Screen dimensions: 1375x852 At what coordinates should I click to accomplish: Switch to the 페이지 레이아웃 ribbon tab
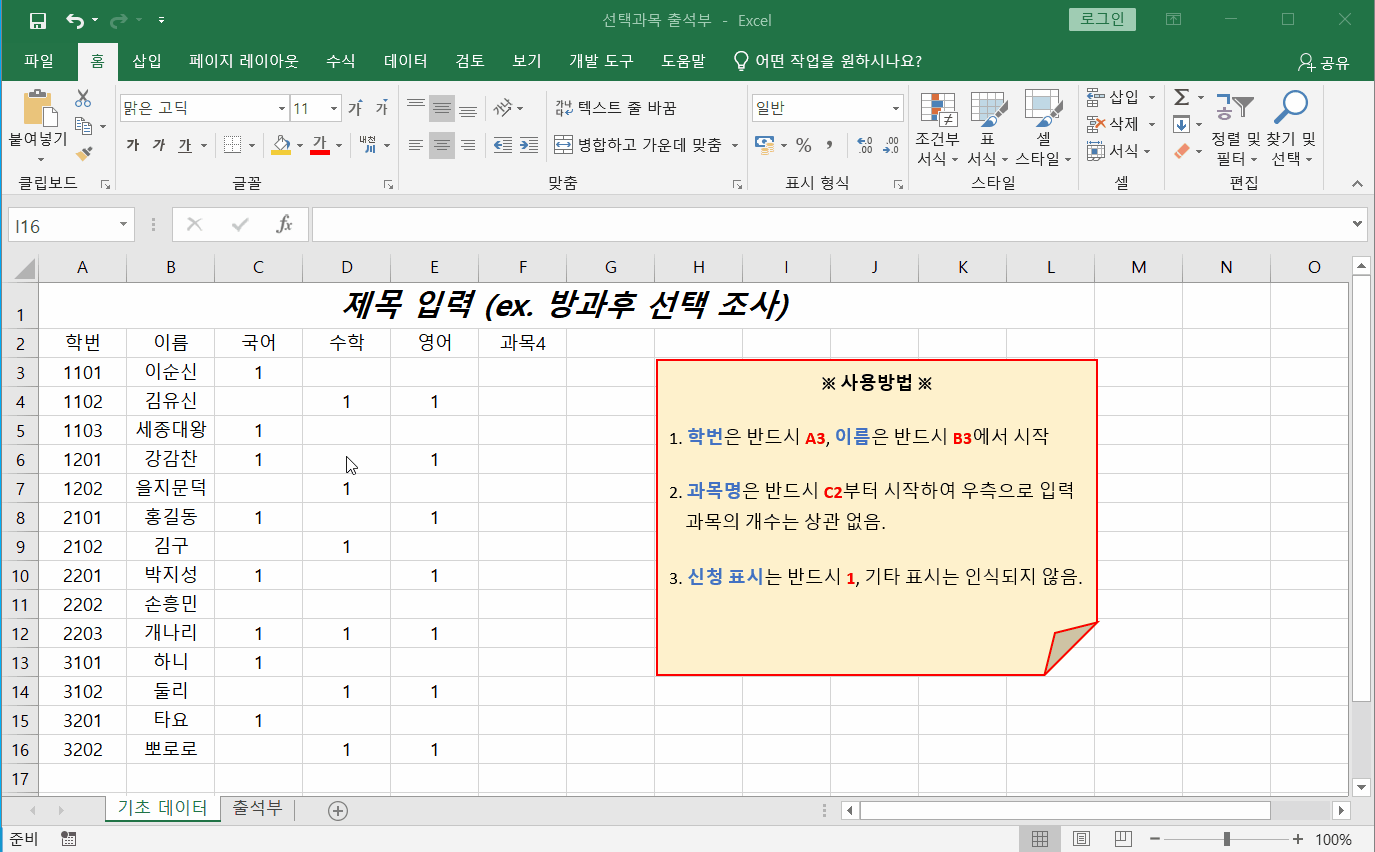click(x=244, y=61)
